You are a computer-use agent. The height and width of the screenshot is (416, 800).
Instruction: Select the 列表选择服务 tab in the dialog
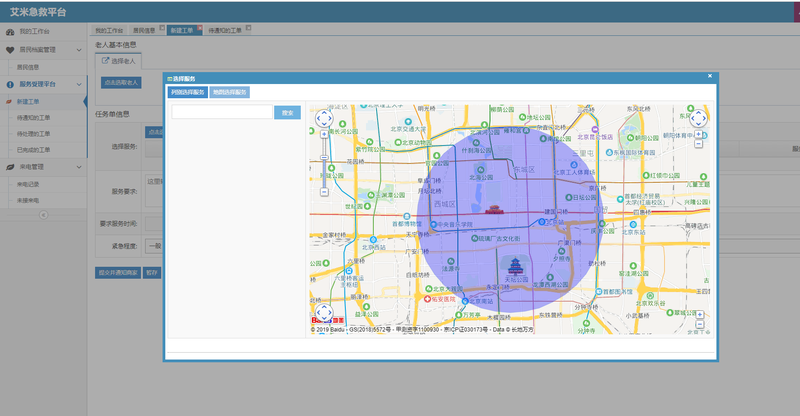[188, 92]
